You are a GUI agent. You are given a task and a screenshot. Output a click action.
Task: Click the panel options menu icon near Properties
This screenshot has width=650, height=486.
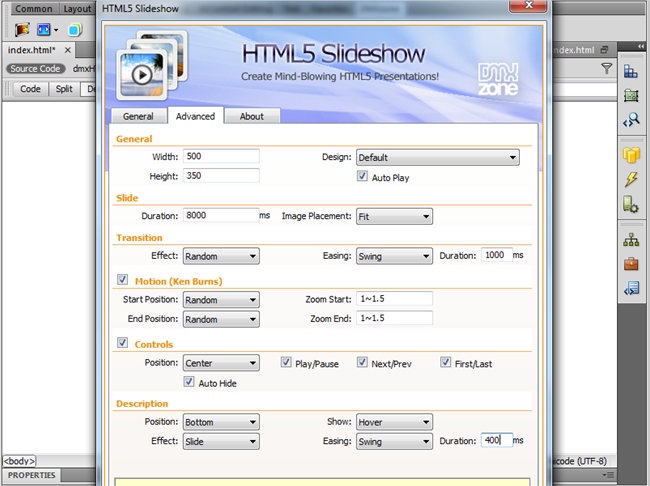point(608,475)
